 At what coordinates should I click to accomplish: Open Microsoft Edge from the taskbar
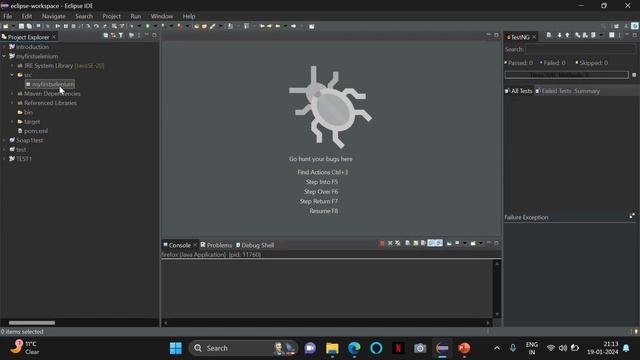(x=354, y=348)
